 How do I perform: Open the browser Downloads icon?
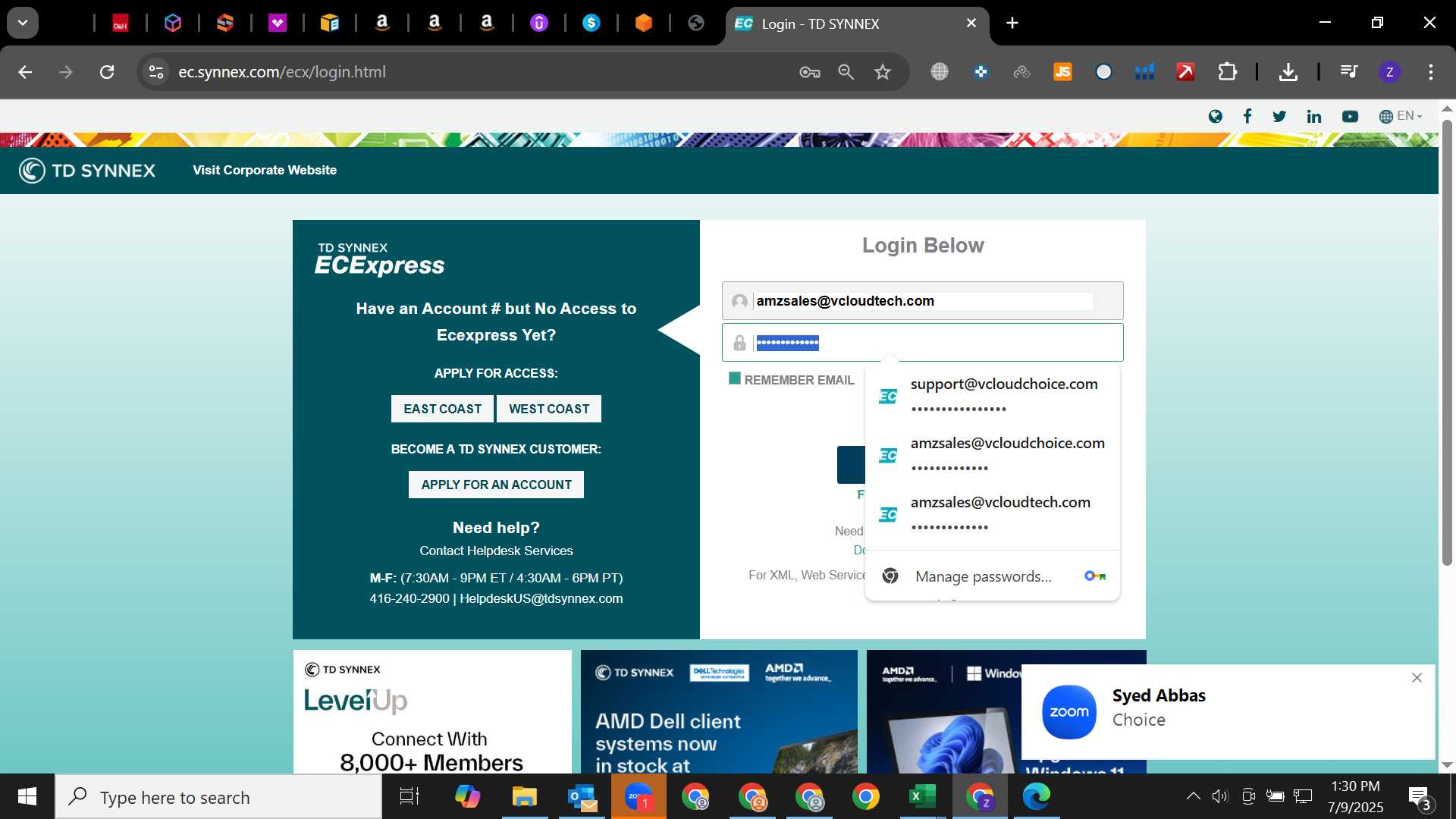click(x=1288, y=72)
